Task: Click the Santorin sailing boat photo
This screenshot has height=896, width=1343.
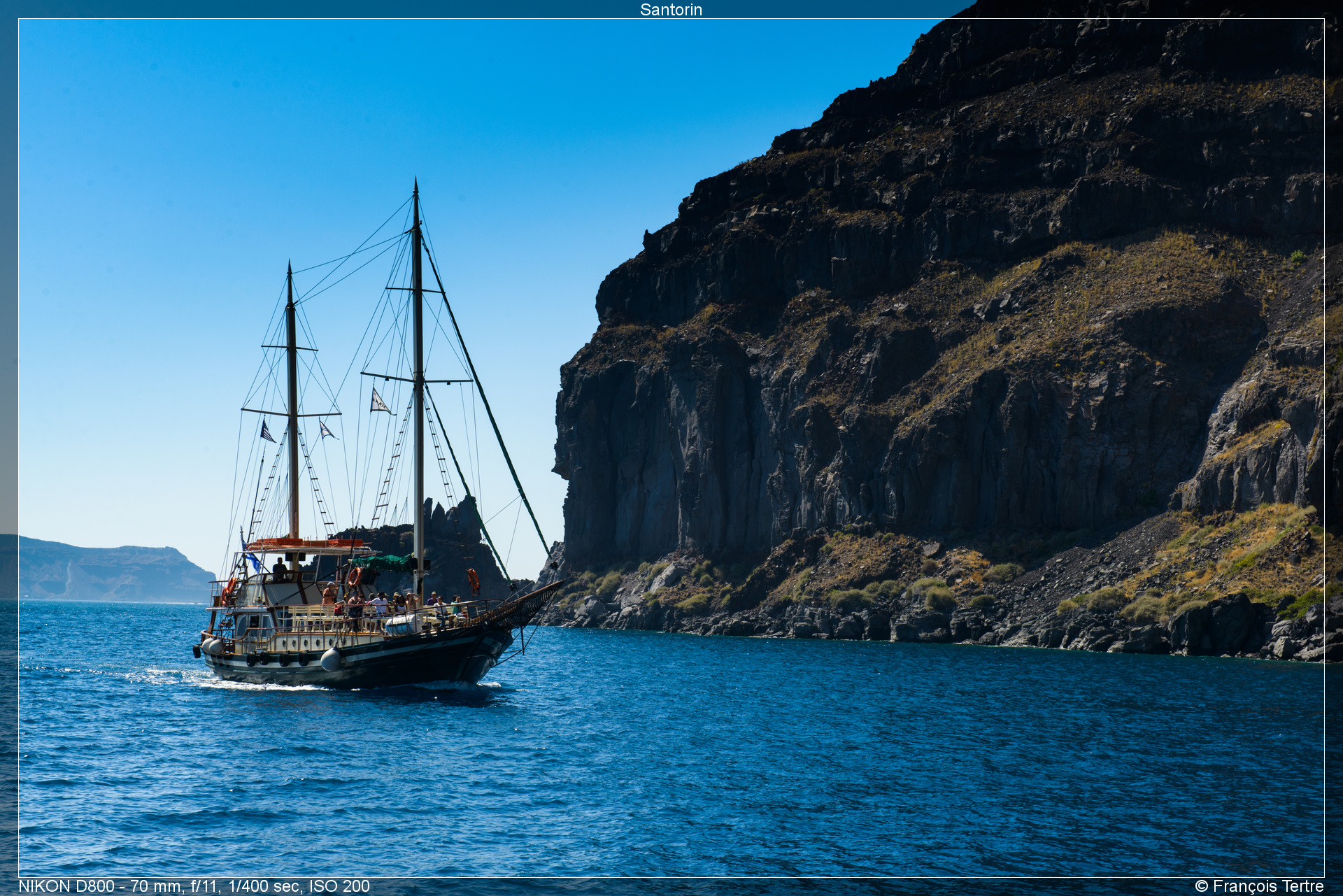Action: pyautogui.click(x=671, y=448)
